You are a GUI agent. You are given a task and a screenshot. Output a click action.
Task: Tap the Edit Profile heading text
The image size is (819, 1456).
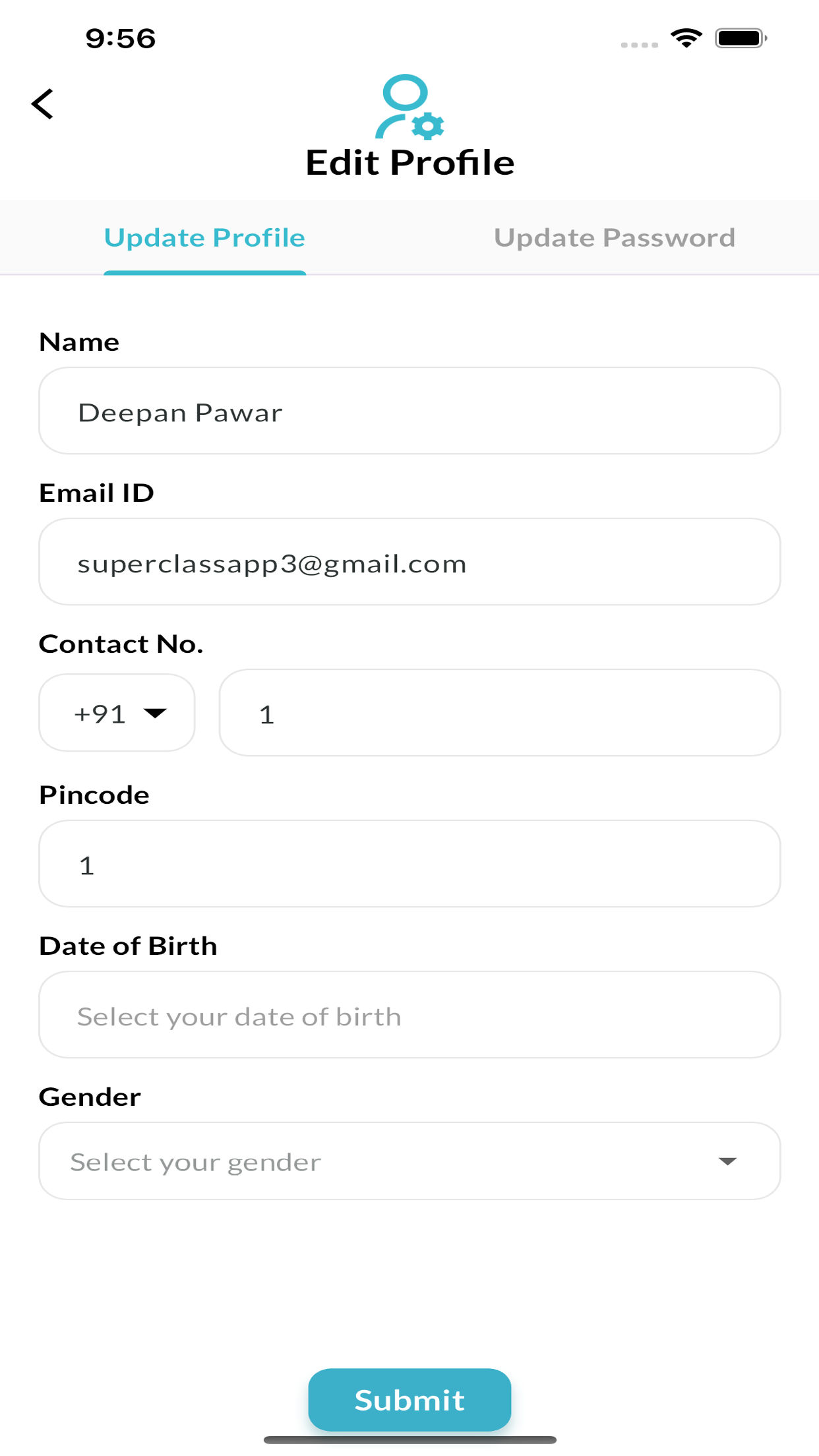click(409, 163)
